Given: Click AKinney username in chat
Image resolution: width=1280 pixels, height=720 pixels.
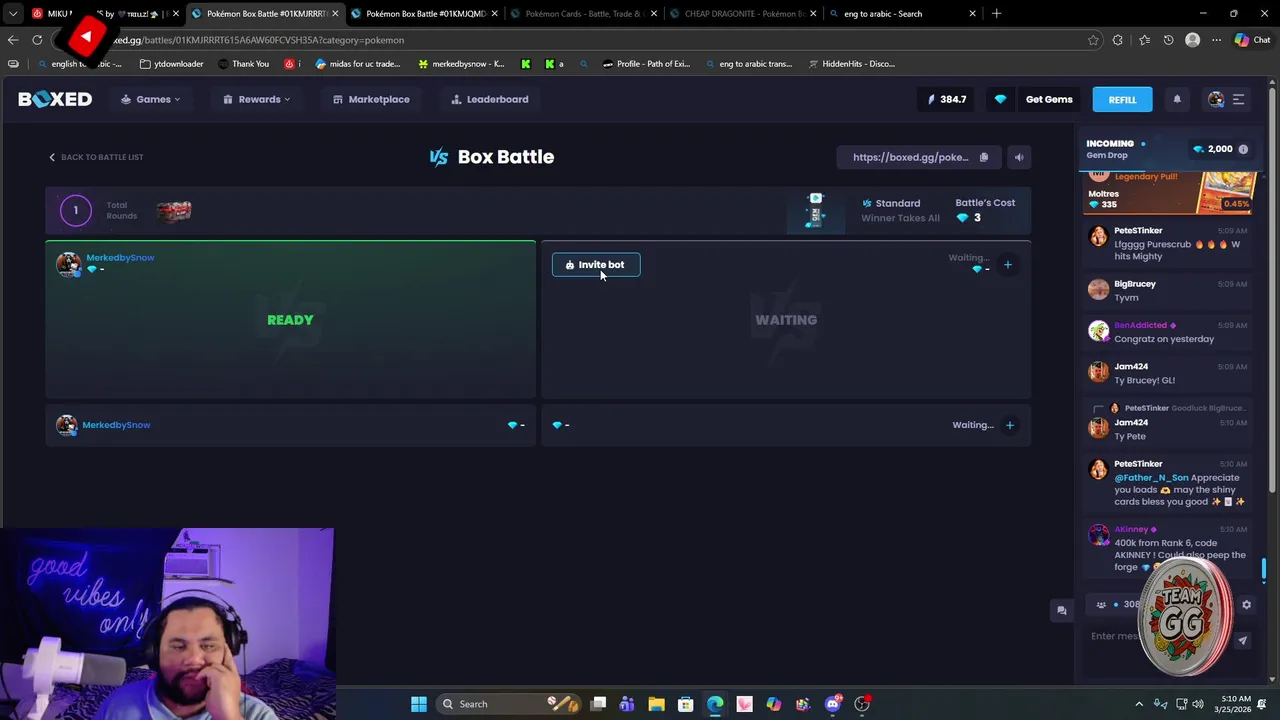Looking at the screenshot, I should [x=1131, y=529].
